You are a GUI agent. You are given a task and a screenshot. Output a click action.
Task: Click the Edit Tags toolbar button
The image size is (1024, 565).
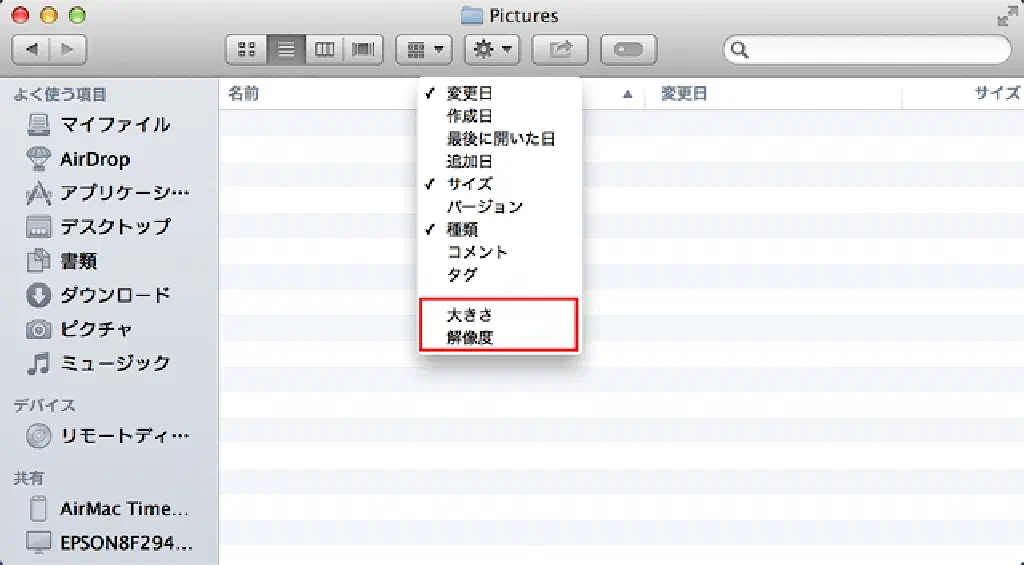[x=628, y=49]
